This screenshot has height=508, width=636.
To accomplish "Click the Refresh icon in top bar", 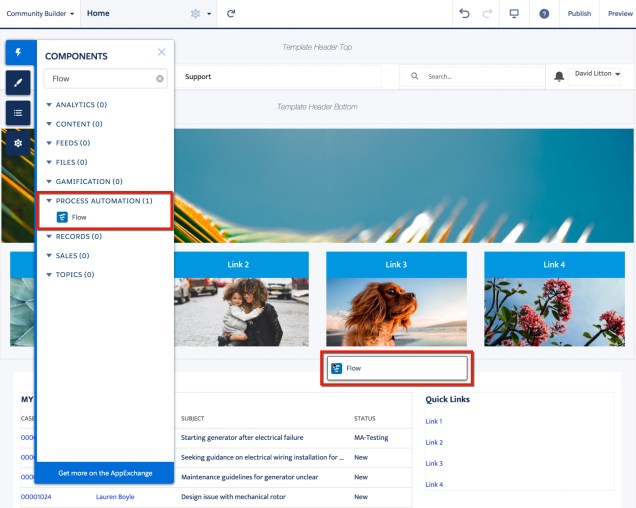I will coord(231,14).
